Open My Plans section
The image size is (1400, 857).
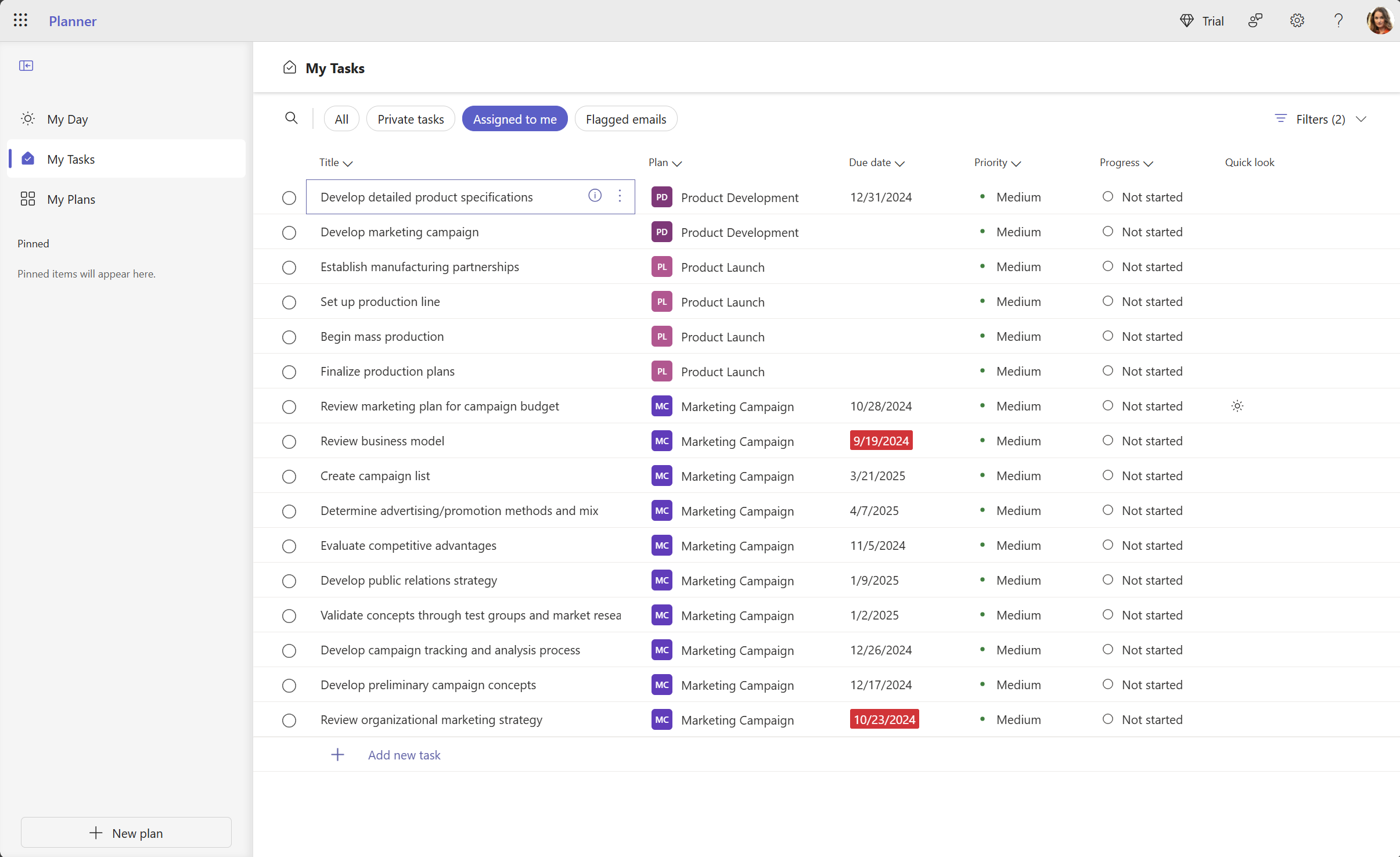(71, 199)
